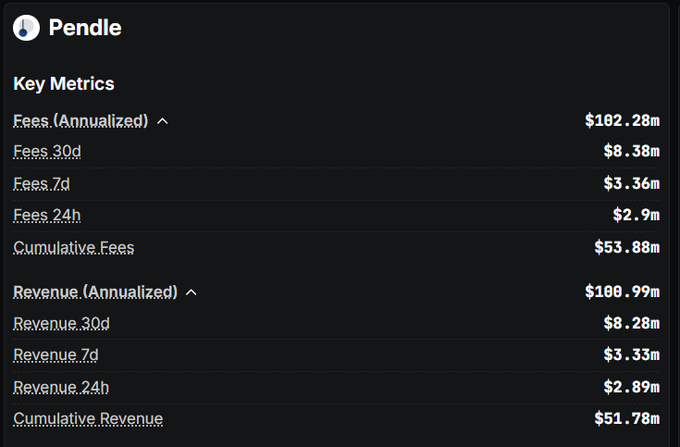Click the Key Metrics heading
This screenshot has width=680, height=447.
[x=64, y=84]
